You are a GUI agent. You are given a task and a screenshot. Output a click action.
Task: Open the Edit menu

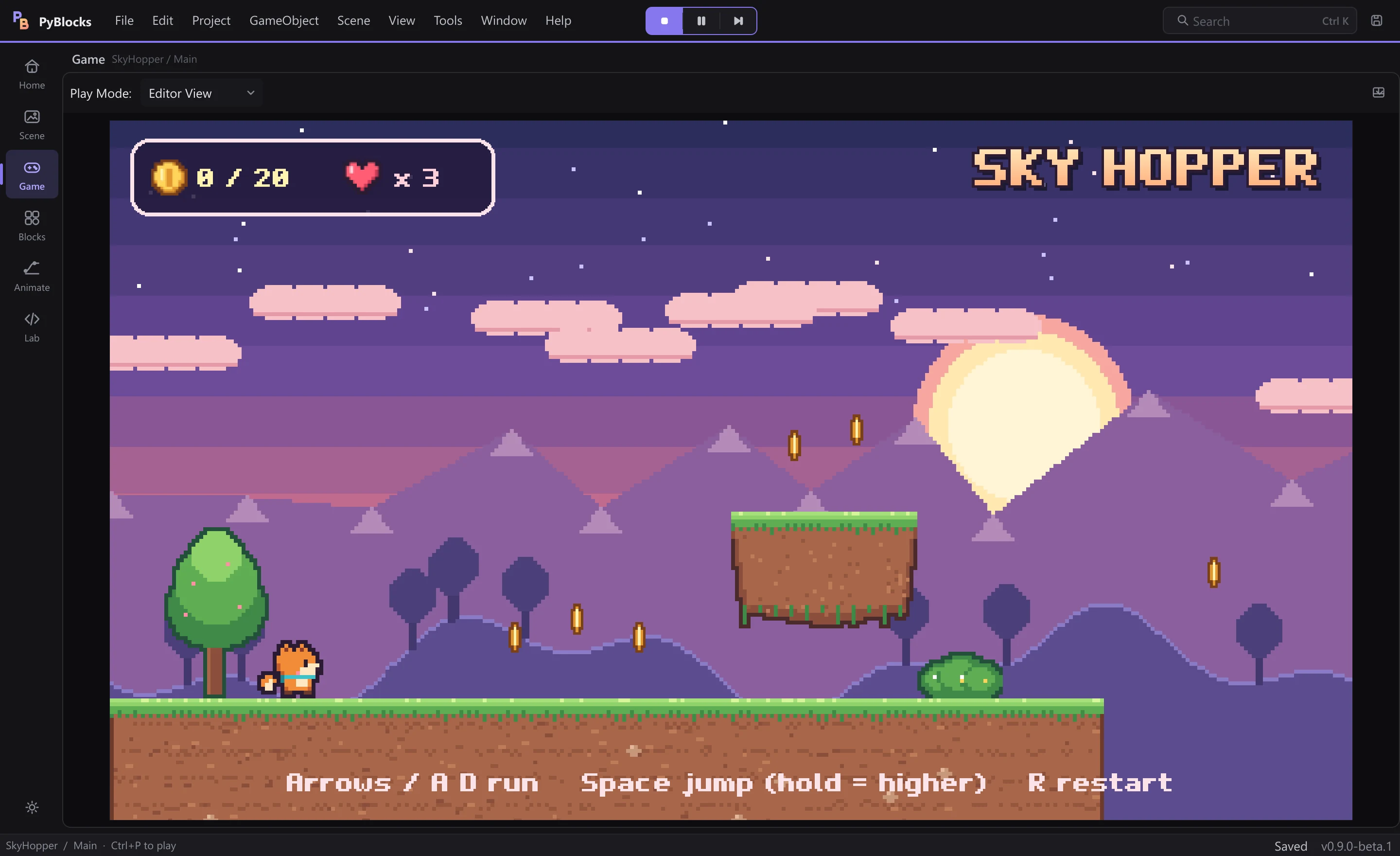[x=162, y=20]
